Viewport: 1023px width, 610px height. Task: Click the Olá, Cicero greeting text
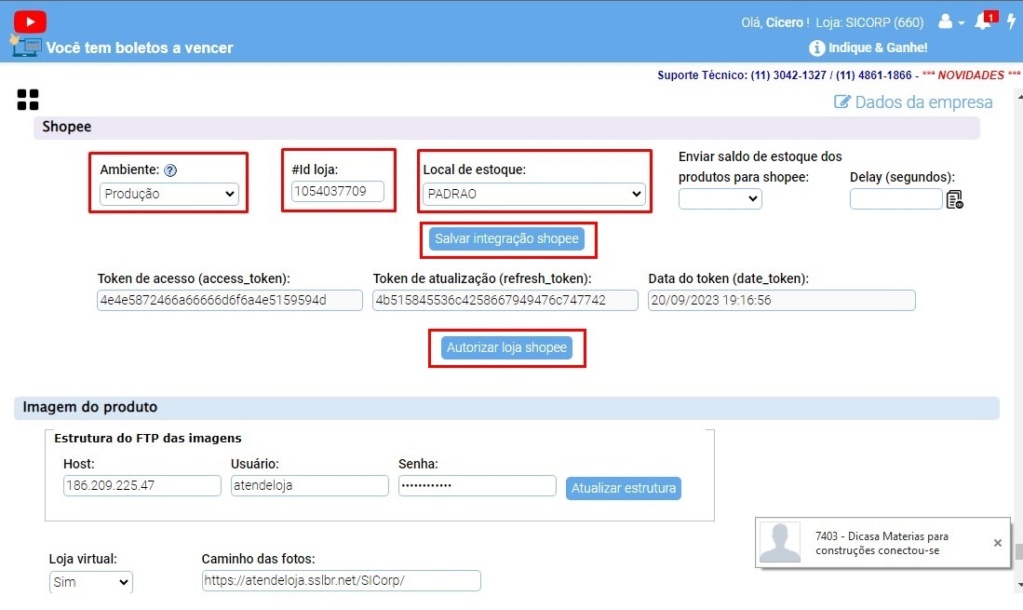click(x=774, y=23)
